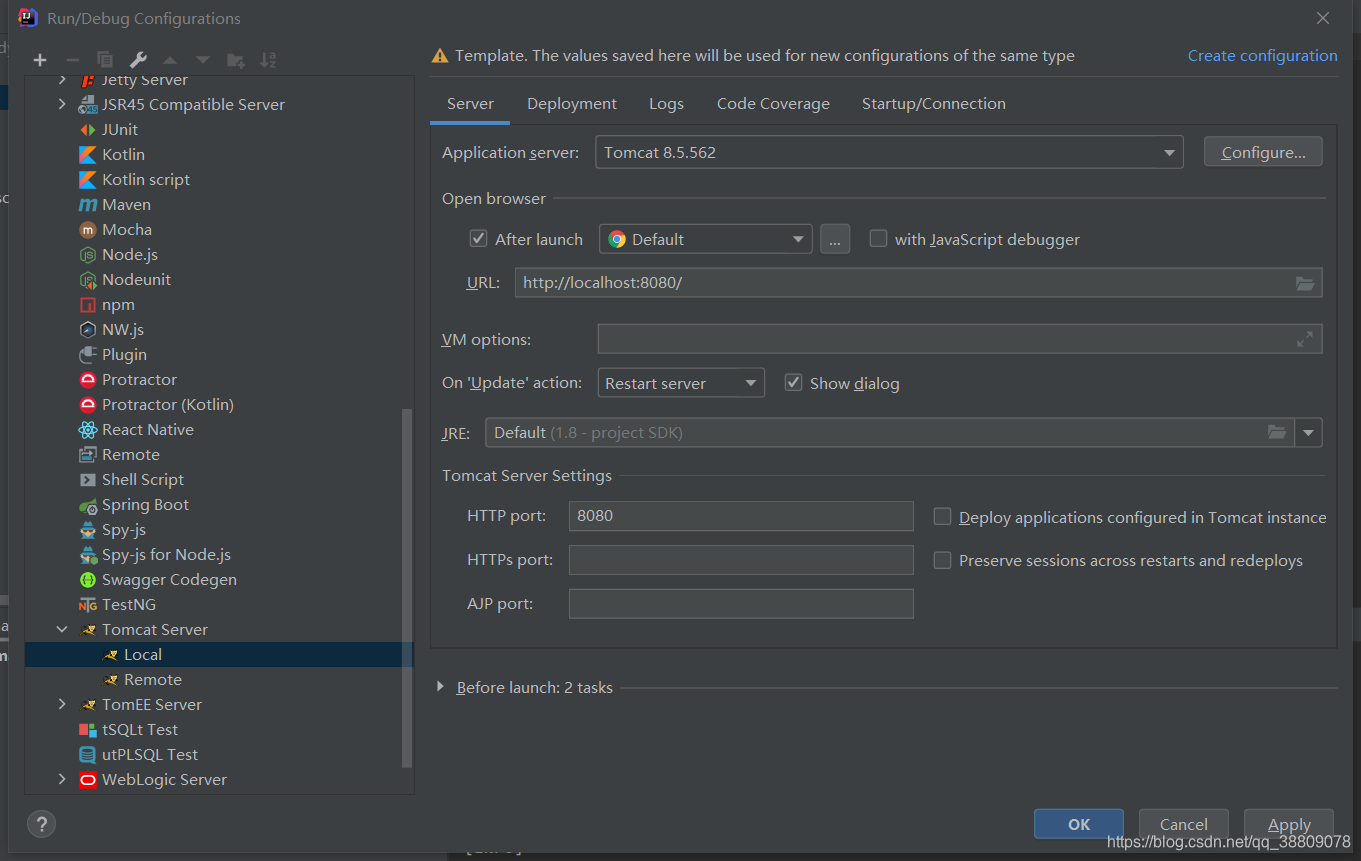Select the React Native template icon
Viewport: 1361px width, 861px height.
pyautogui.click(x=87, y=429)
